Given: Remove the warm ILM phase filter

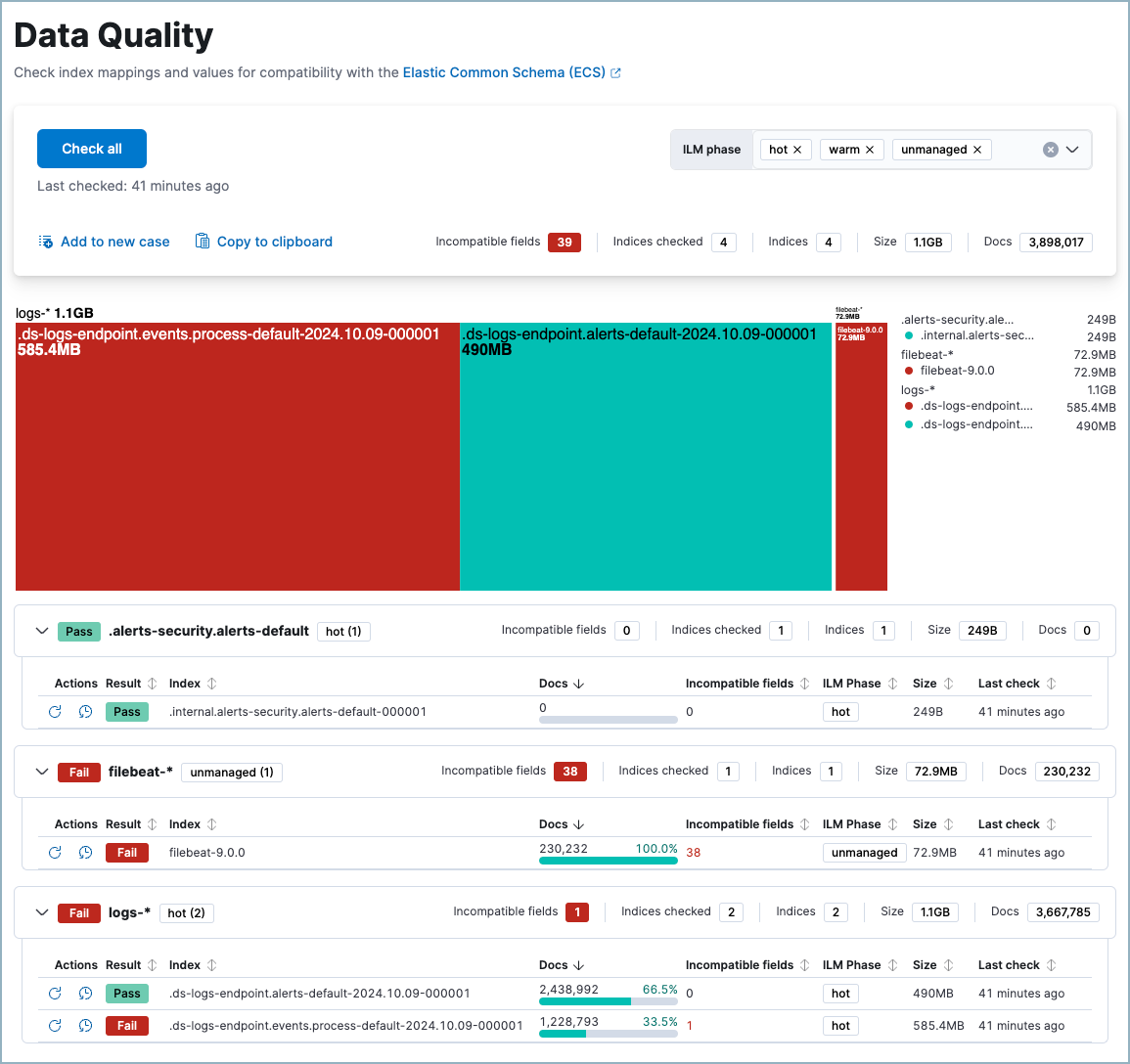Looking at the screenshot, I should click(x=869, y=149).
